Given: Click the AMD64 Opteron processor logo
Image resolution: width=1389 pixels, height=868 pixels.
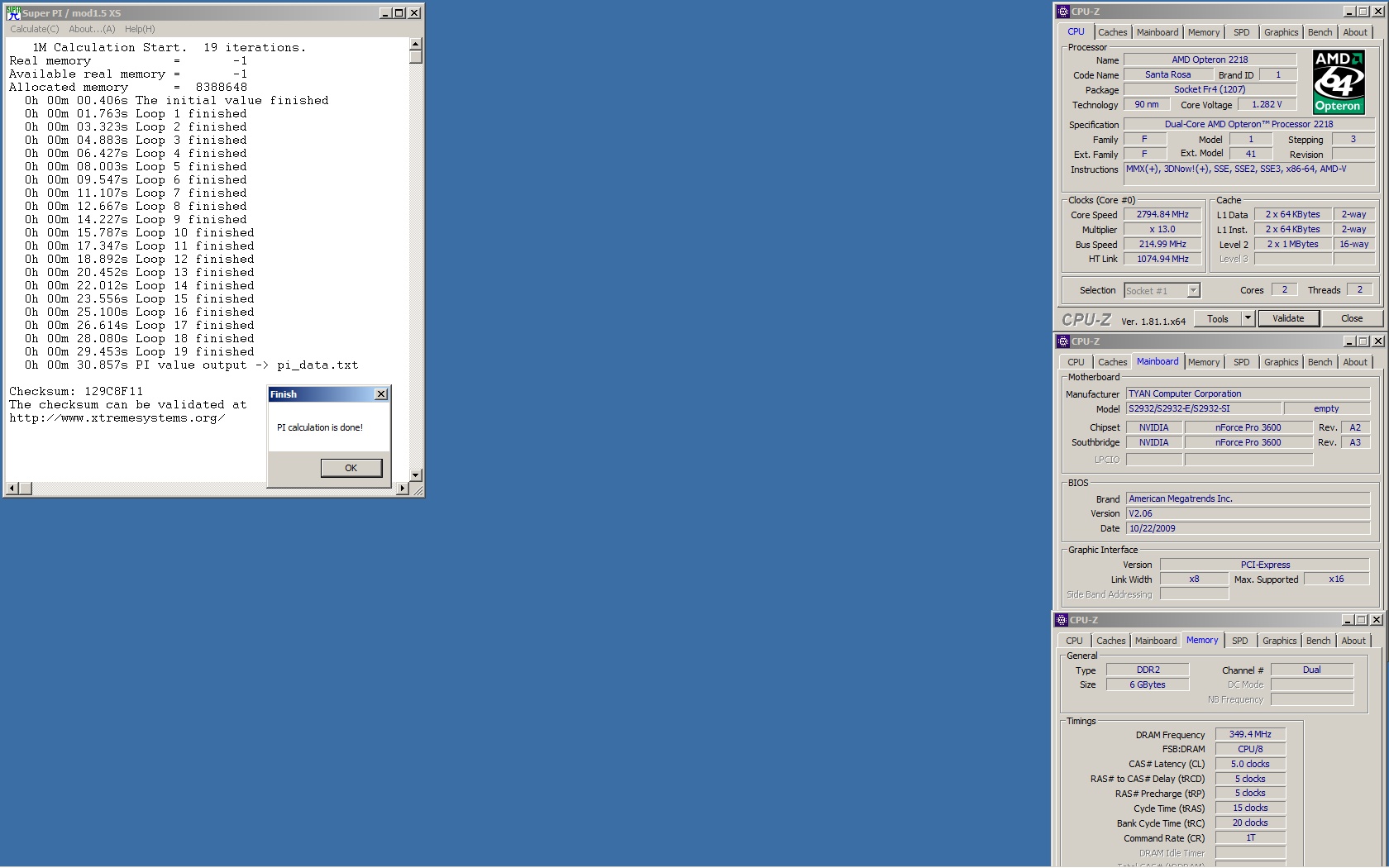Looking at the screenshot, I should click(1339, 81).
